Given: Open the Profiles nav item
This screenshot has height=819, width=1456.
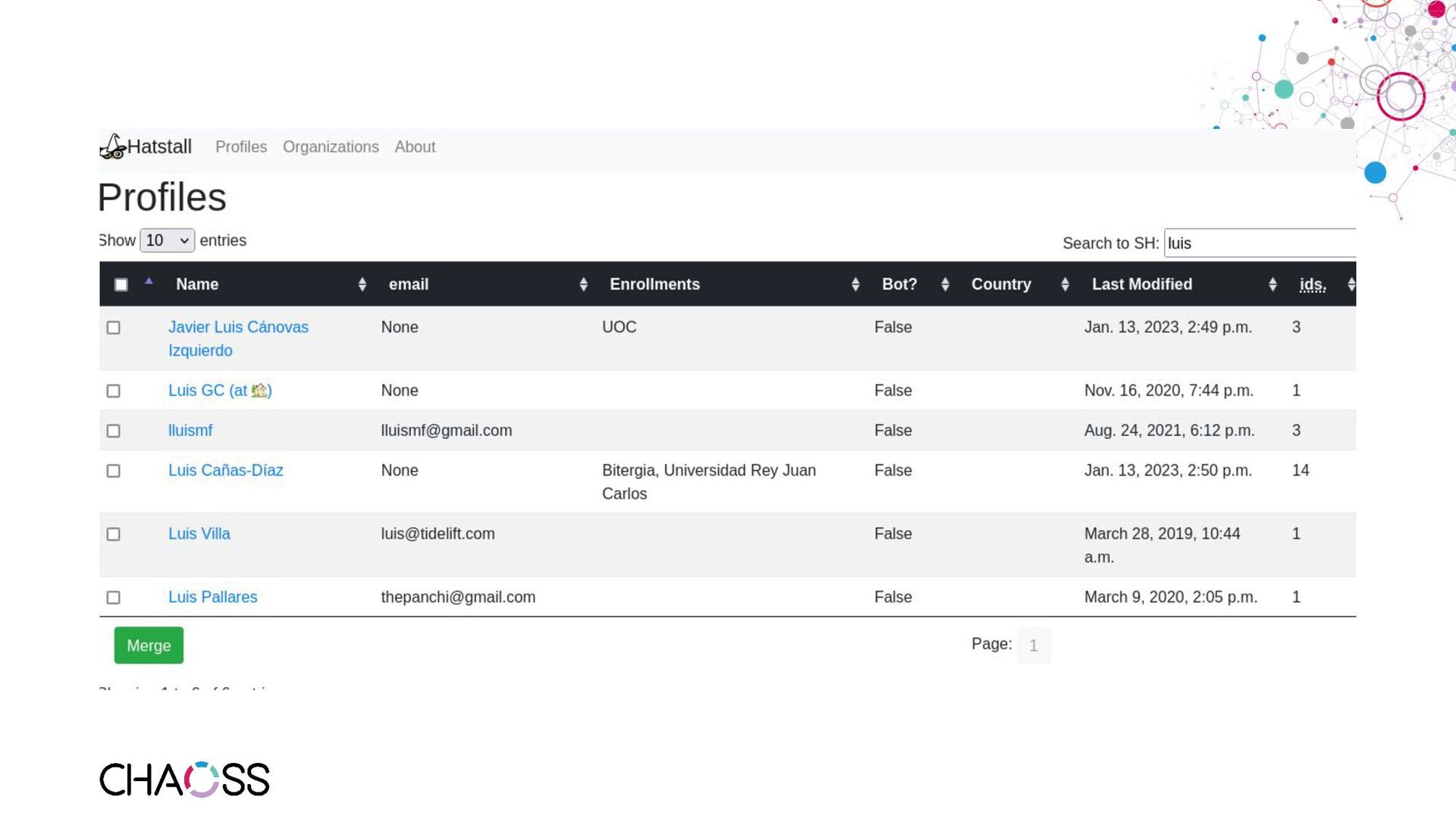Looking at the screenshot, I should point(241,147).
